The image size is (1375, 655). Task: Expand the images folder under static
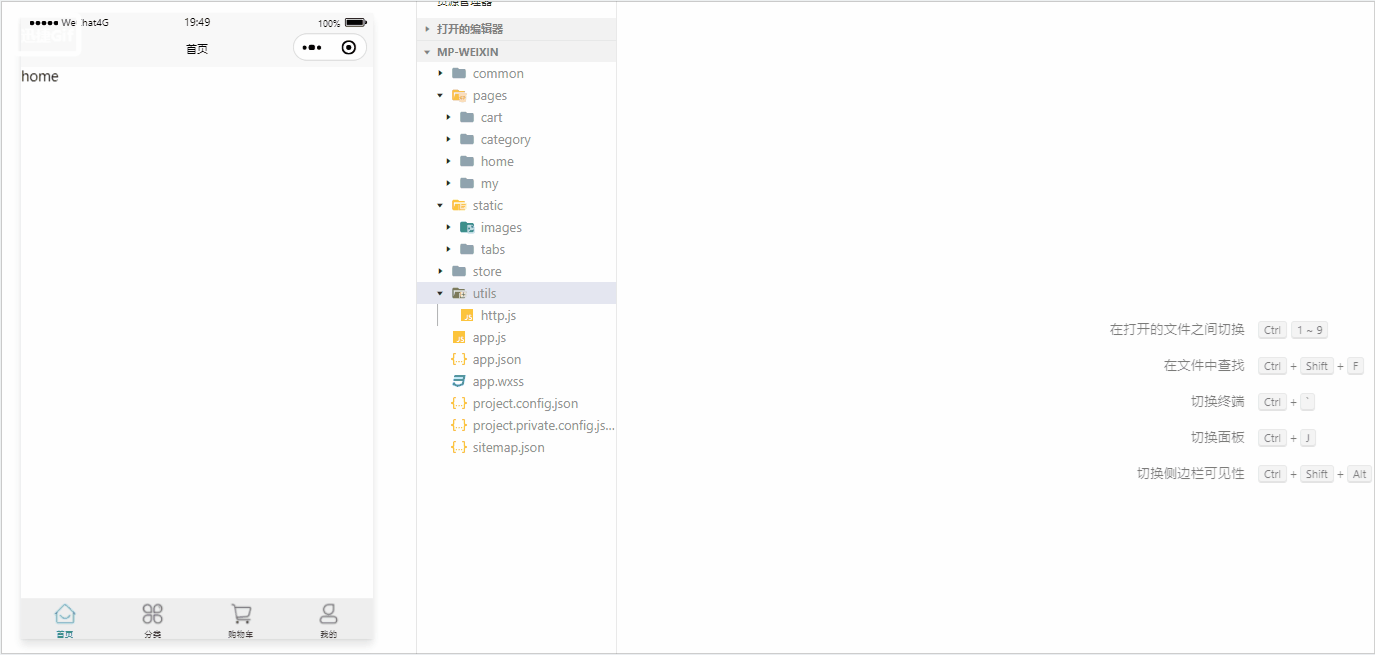coord(516,227)
